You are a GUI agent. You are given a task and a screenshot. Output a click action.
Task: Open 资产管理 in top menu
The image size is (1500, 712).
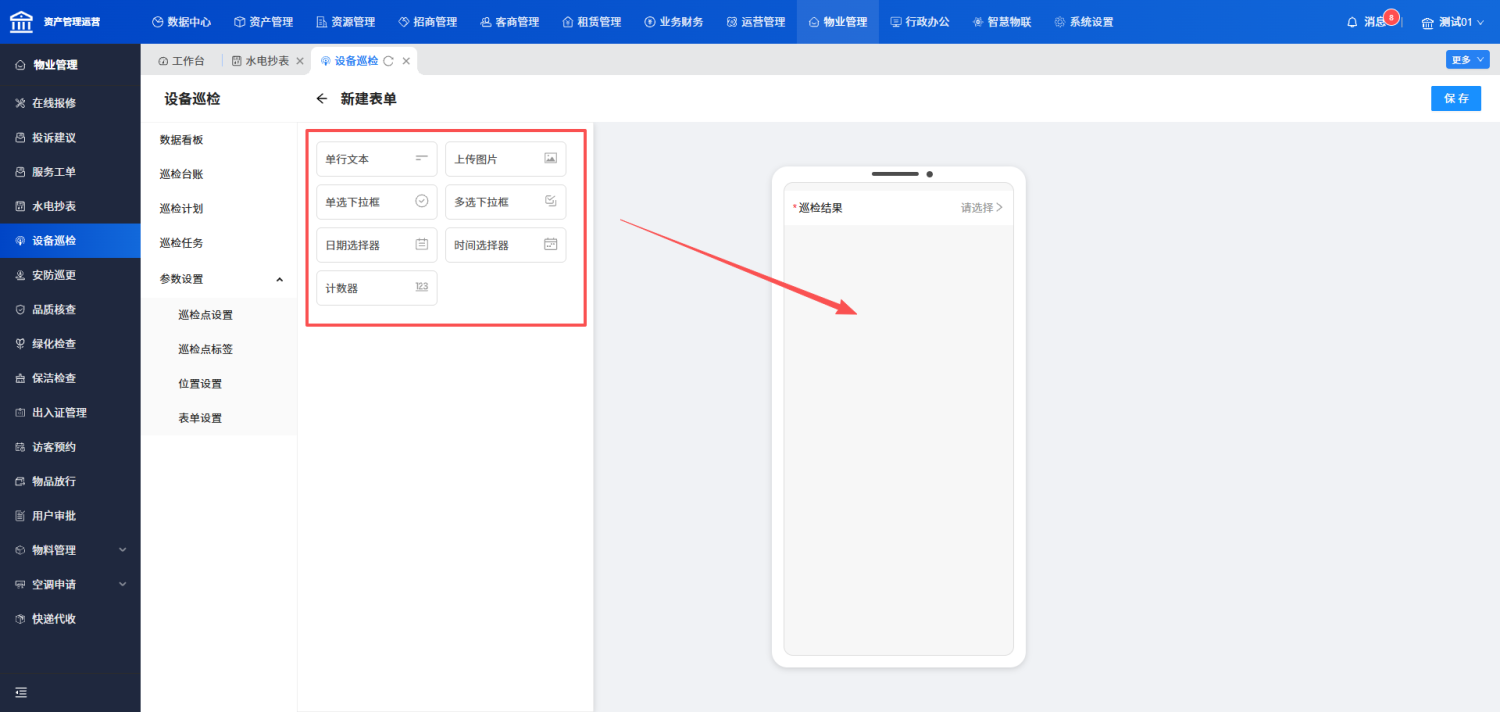264,22
